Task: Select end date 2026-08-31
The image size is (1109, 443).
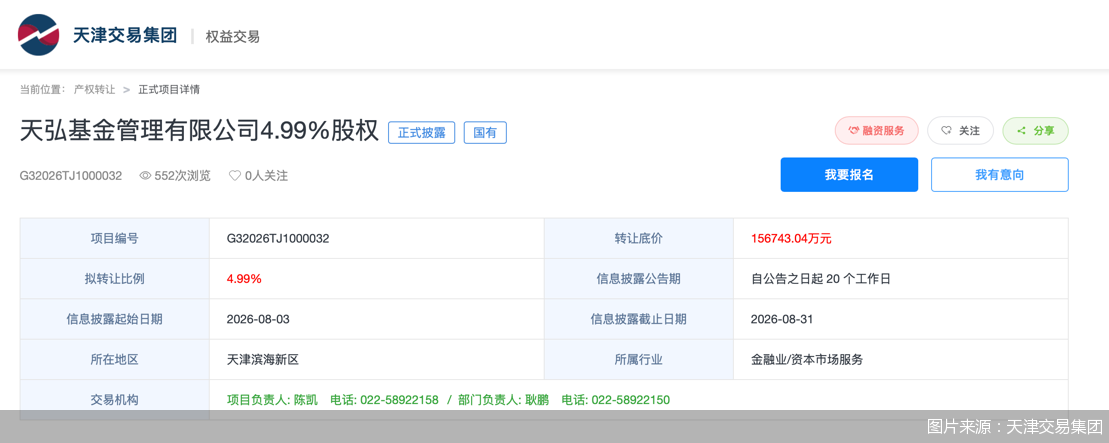Action: coord(782,319)
